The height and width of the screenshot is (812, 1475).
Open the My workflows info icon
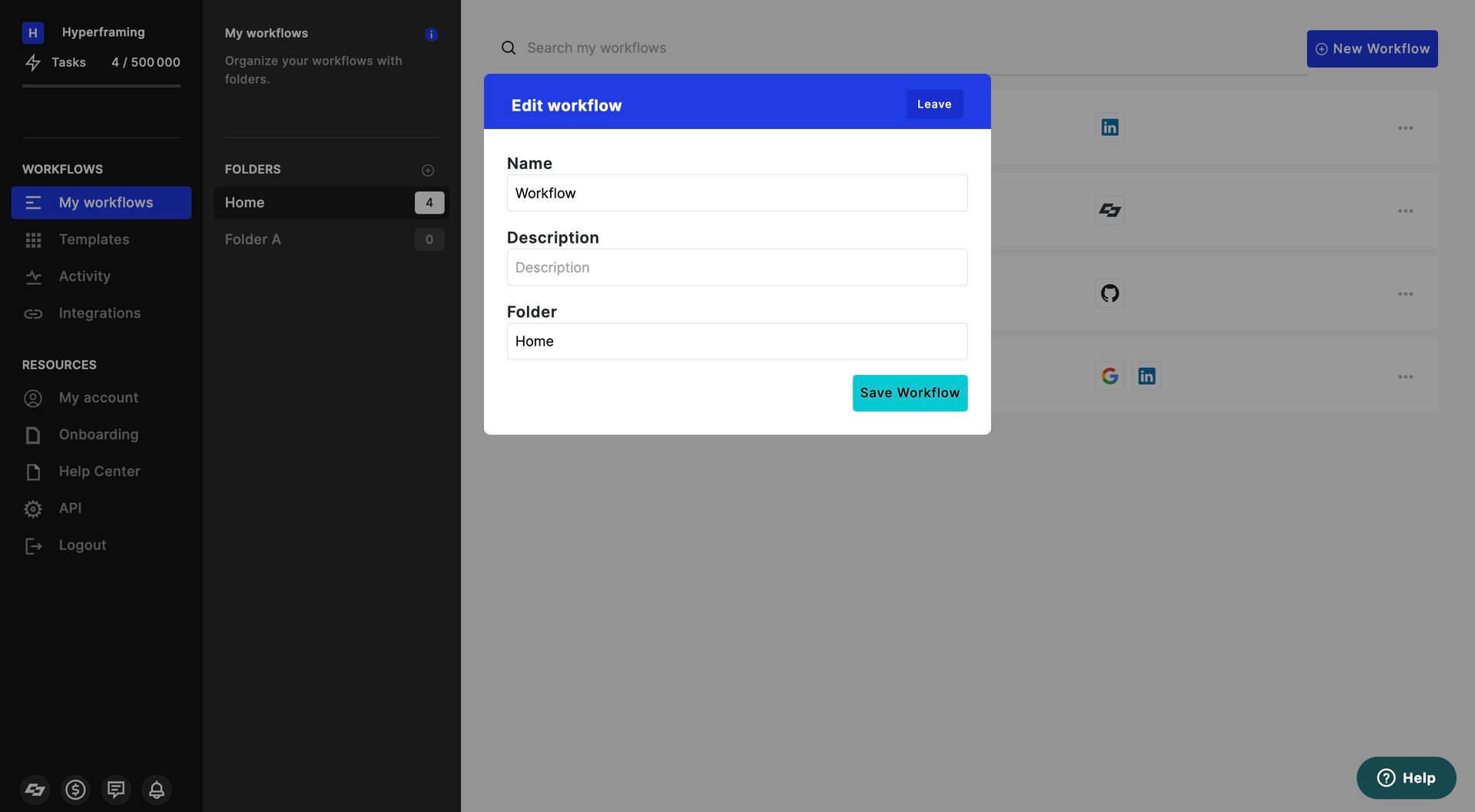click(431, 34)
